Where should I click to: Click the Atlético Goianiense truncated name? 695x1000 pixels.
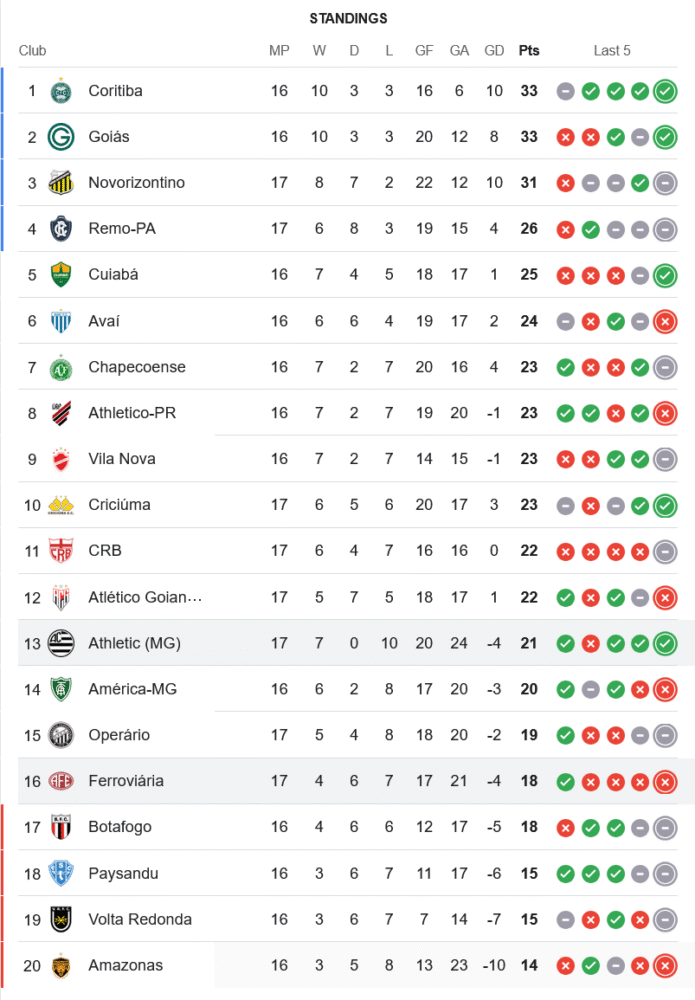145,597
